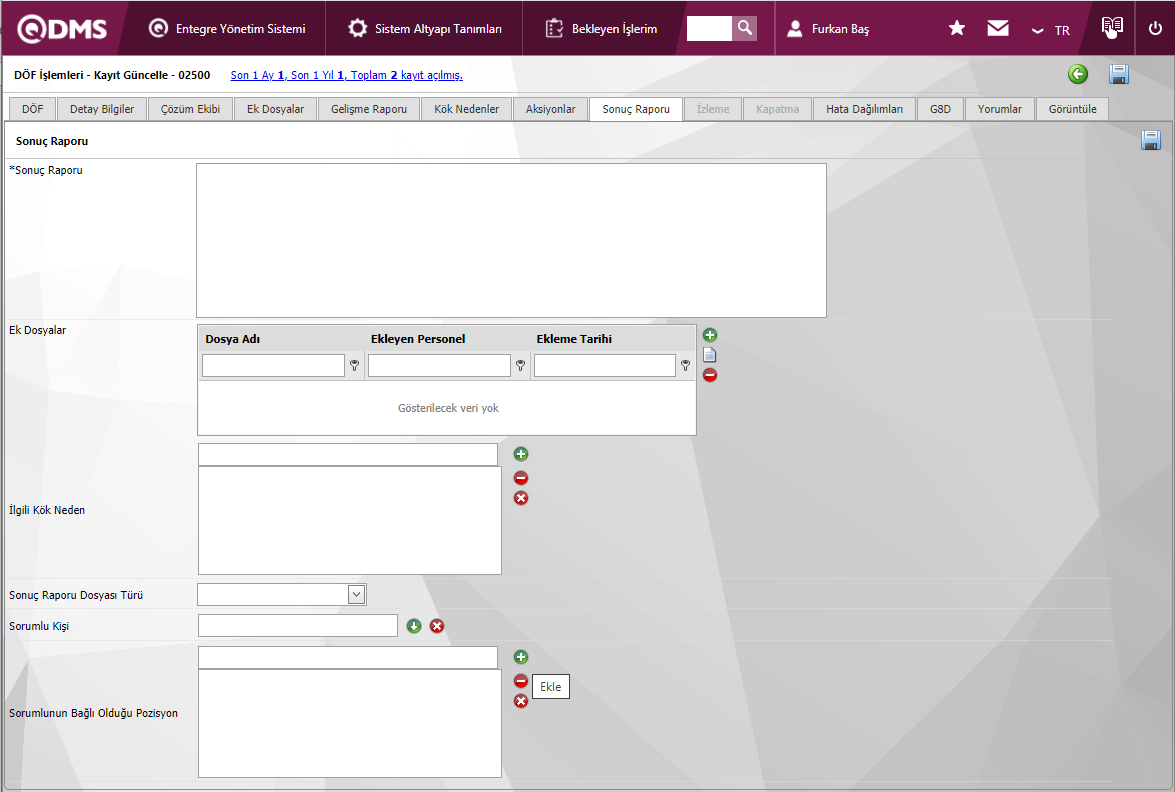Image resolution: width=1175 pixels, height=792 pixels.
Task: Click the İlgili Kök Neden list box
Action: [x=350, y=521]
